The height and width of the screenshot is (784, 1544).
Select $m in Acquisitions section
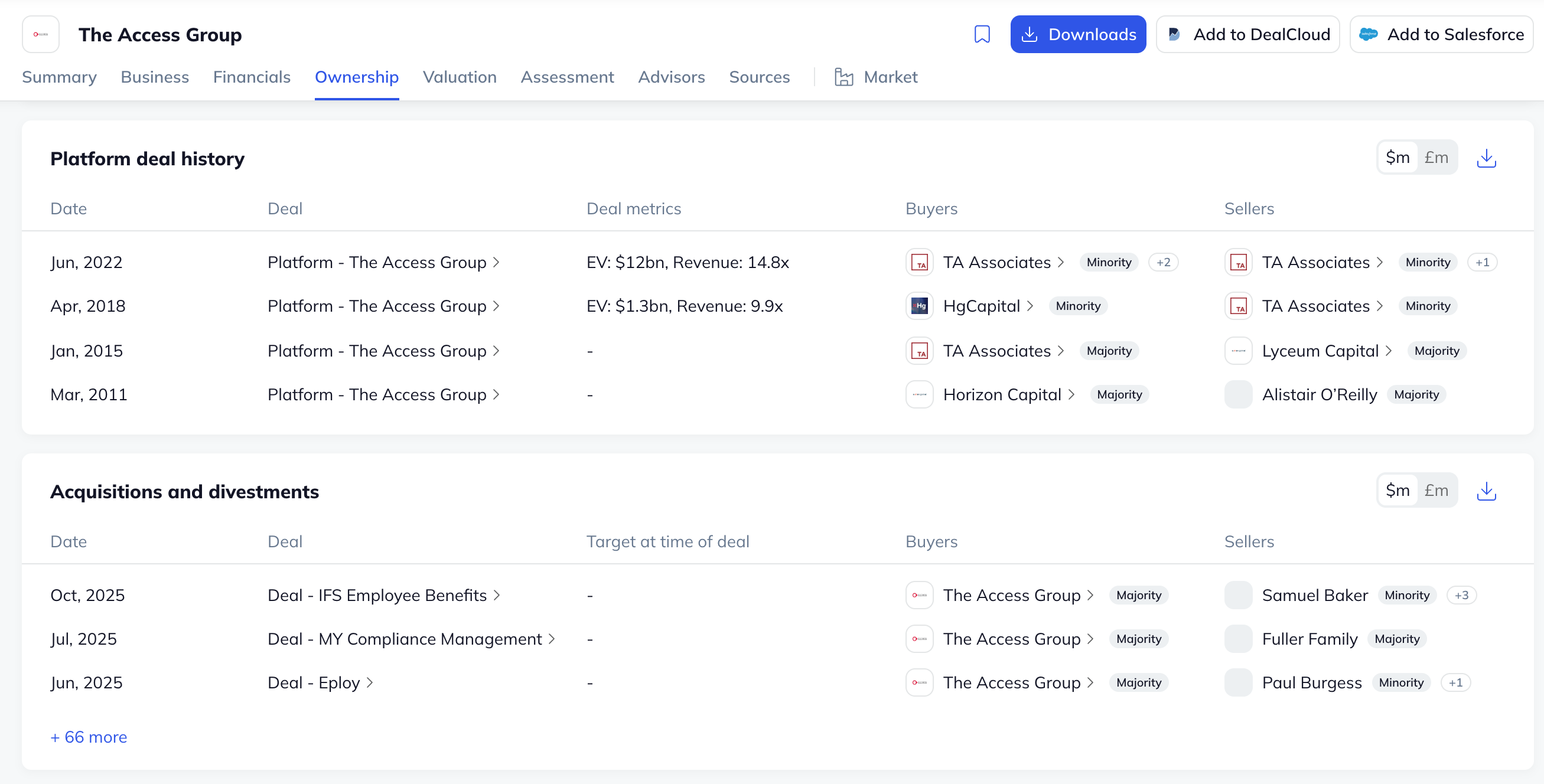(1397, 491)
